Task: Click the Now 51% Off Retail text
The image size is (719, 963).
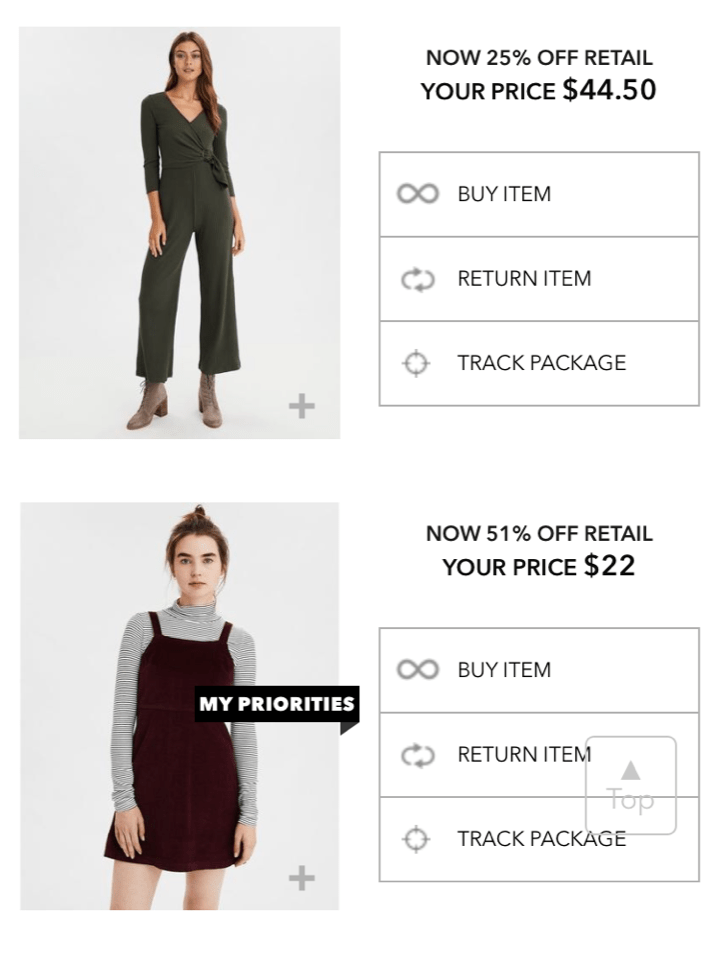Action: [538, 534]
